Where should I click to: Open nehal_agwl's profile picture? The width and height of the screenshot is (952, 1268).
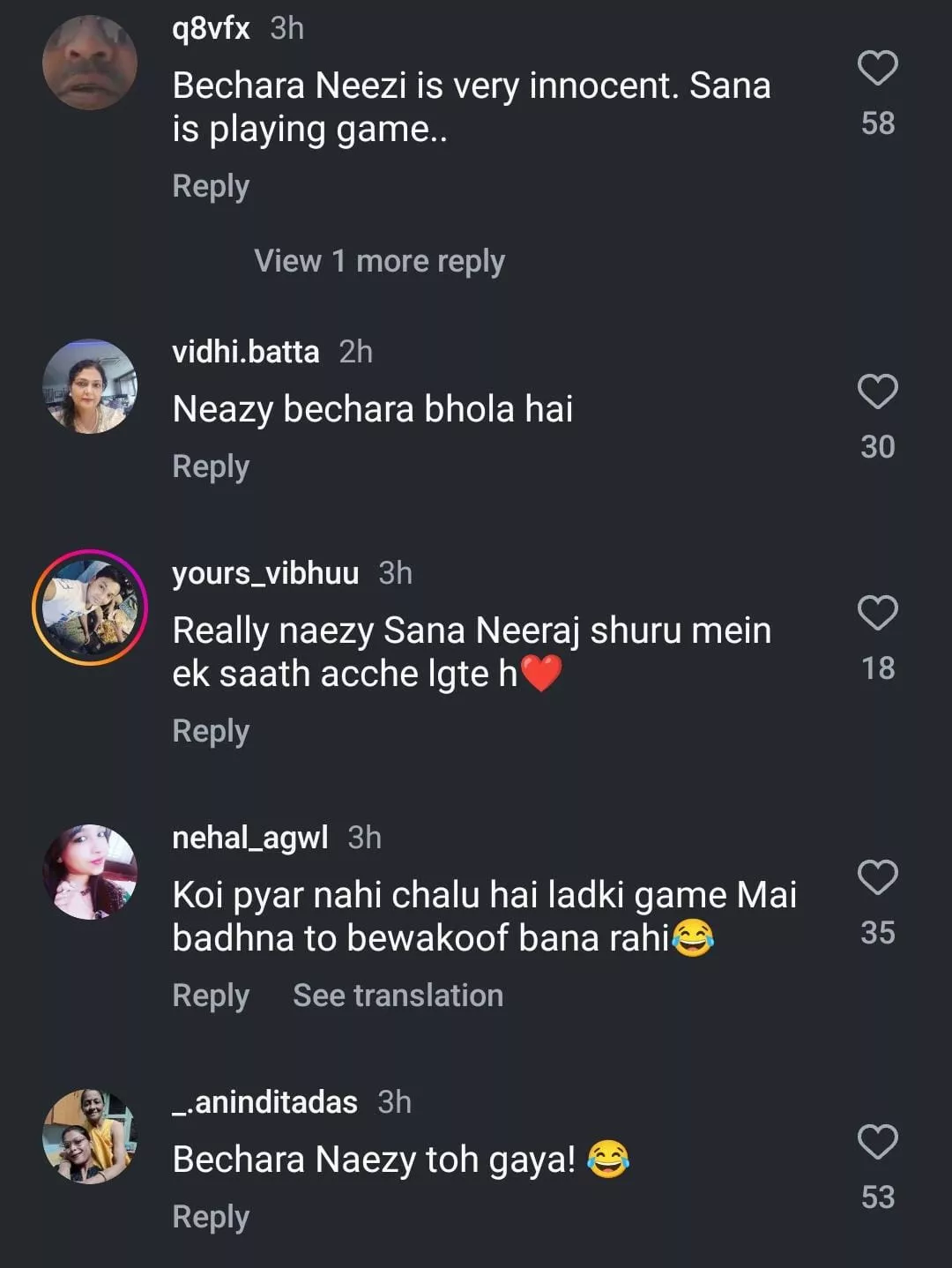click(x=90, y=872)
